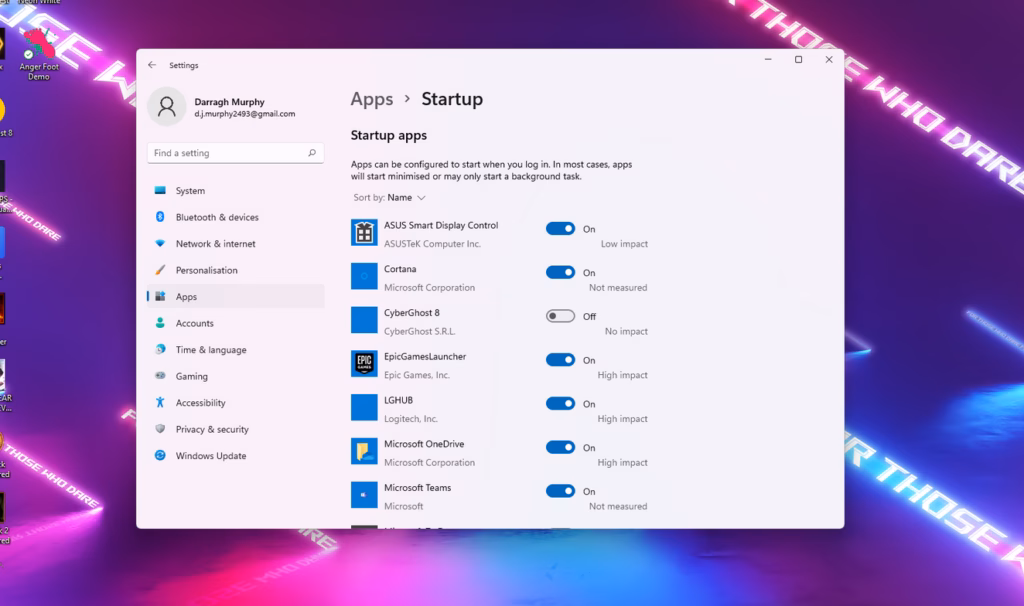This screenshot has width=1024, height=606.
Task: Click the account email address text
Action: (244, 114)
